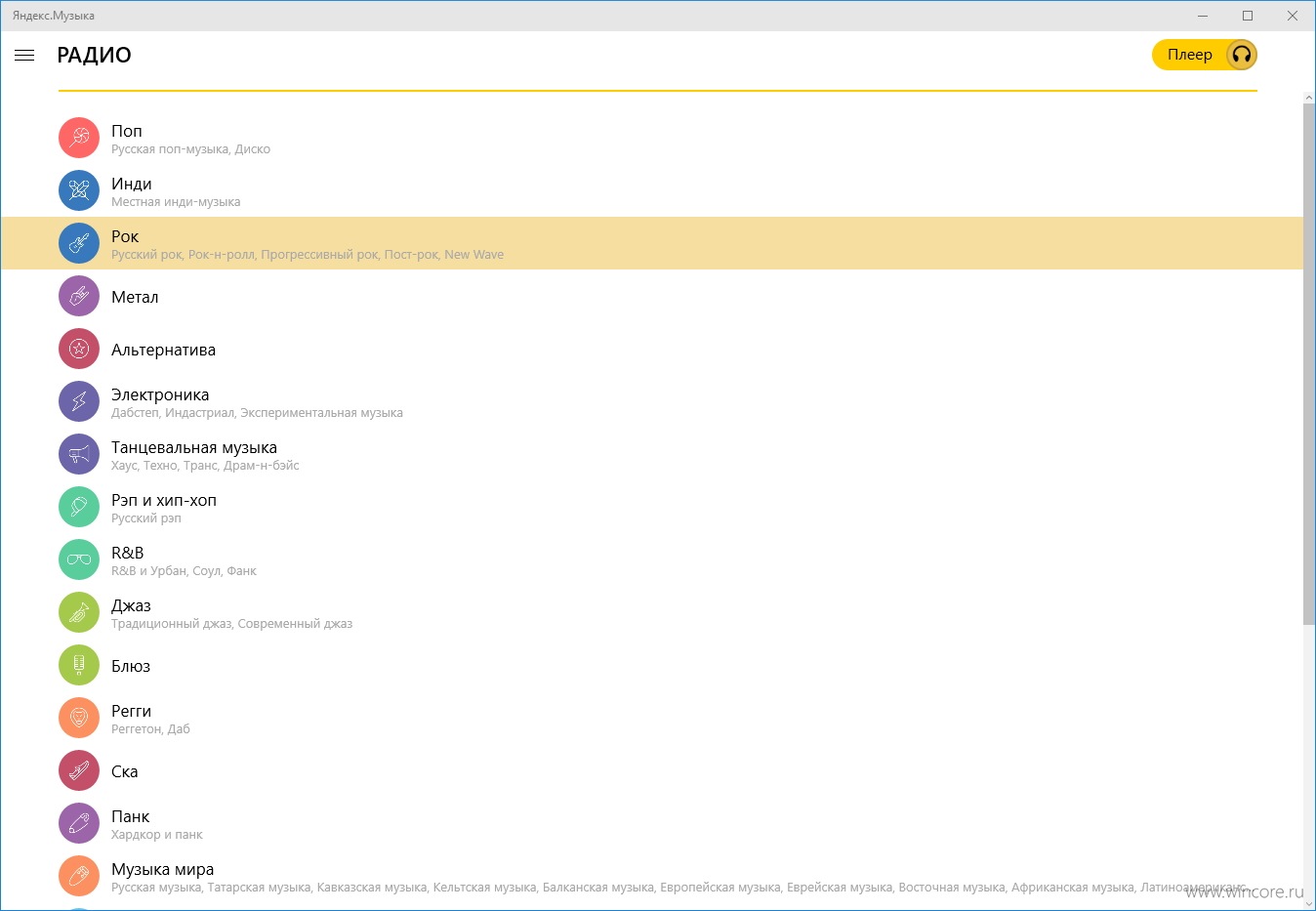Select the Метал radio station
Viewport: 1316px width, 911px height.
click(135, 297)
